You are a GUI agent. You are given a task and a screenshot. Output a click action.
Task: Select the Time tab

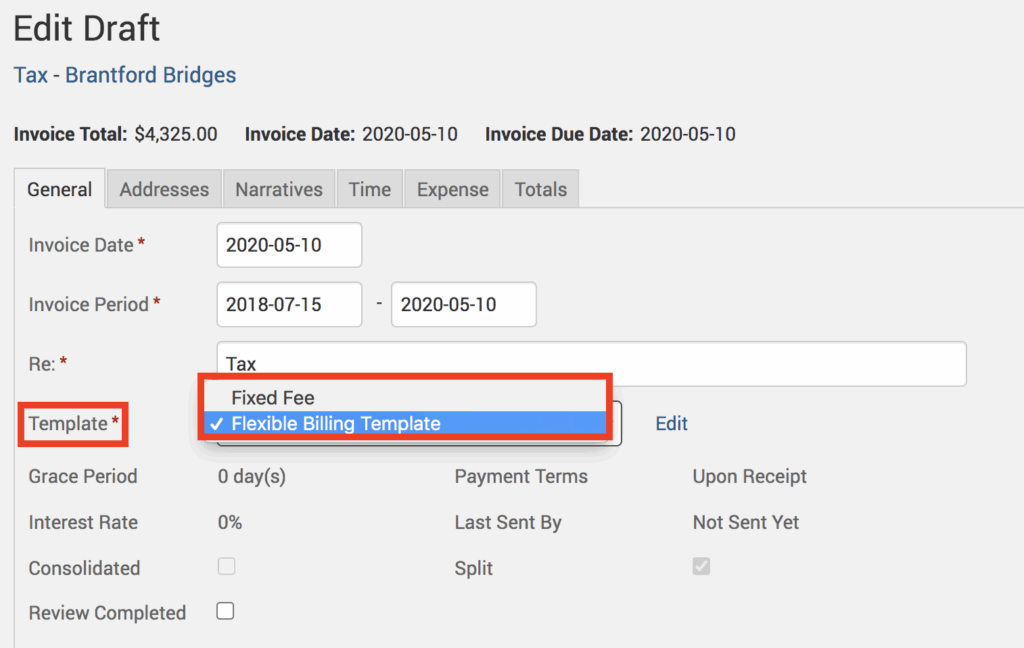369,189
